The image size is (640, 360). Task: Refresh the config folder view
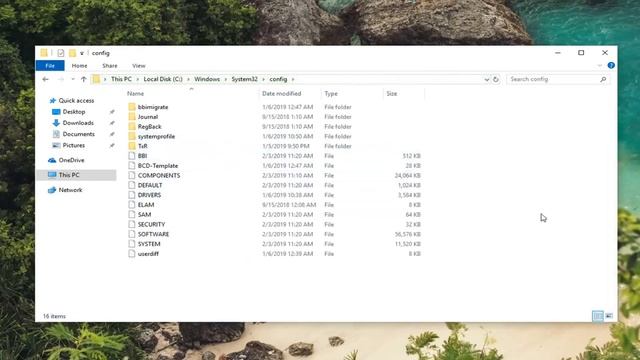496,79
